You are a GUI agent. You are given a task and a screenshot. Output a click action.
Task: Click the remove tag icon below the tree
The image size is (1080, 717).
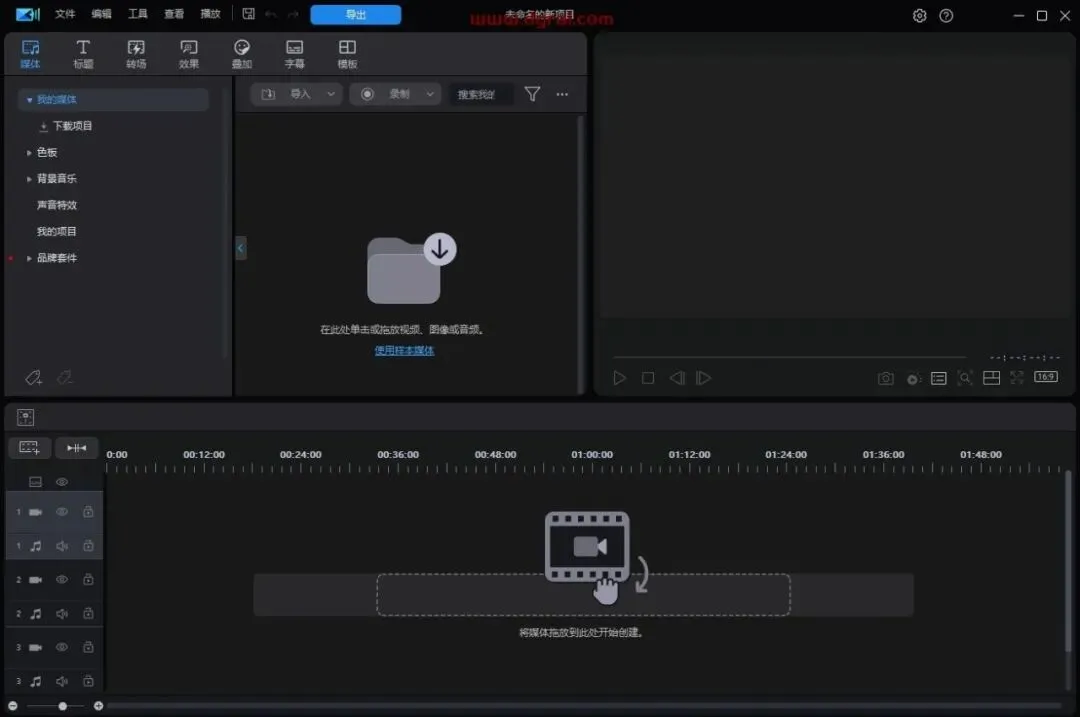tap(65, 377)
